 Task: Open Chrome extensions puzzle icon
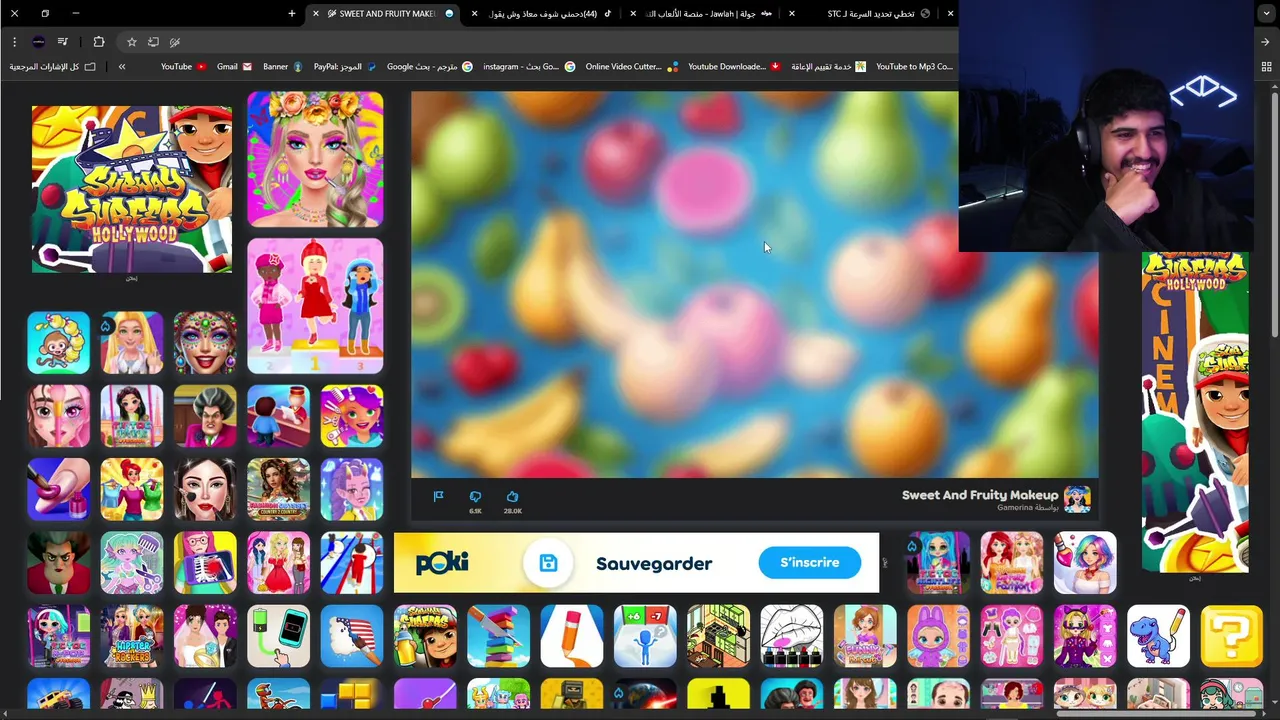pyautogui.click(x=98, y=42)
